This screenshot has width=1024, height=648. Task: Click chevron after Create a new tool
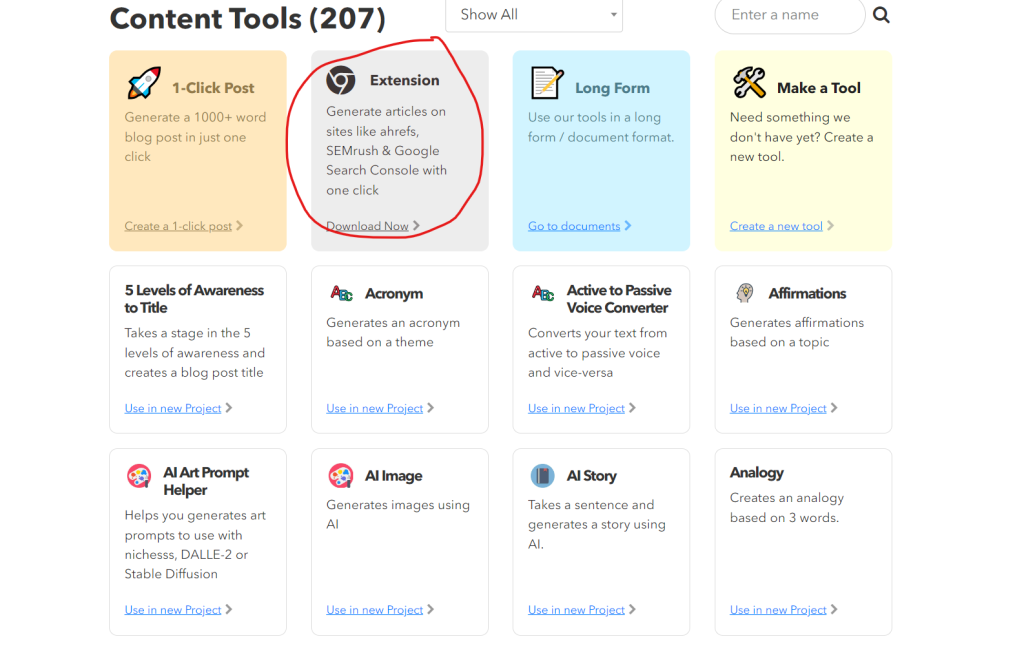coord(831,225)
